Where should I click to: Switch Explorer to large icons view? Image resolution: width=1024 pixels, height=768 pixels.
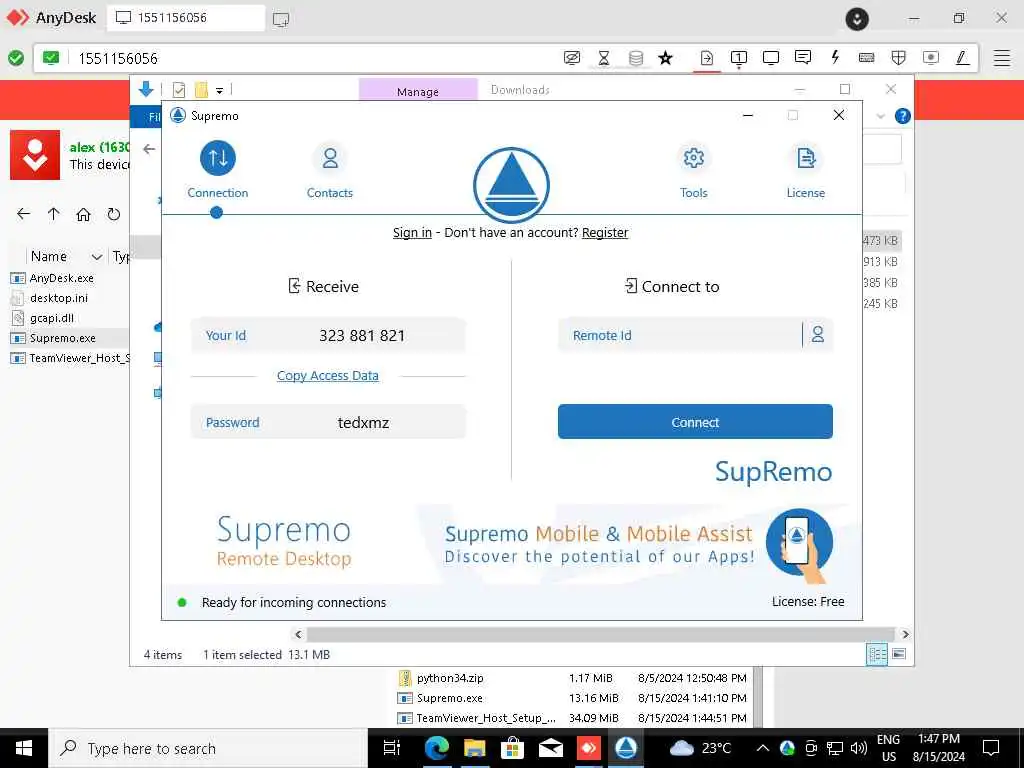point(899,654)
